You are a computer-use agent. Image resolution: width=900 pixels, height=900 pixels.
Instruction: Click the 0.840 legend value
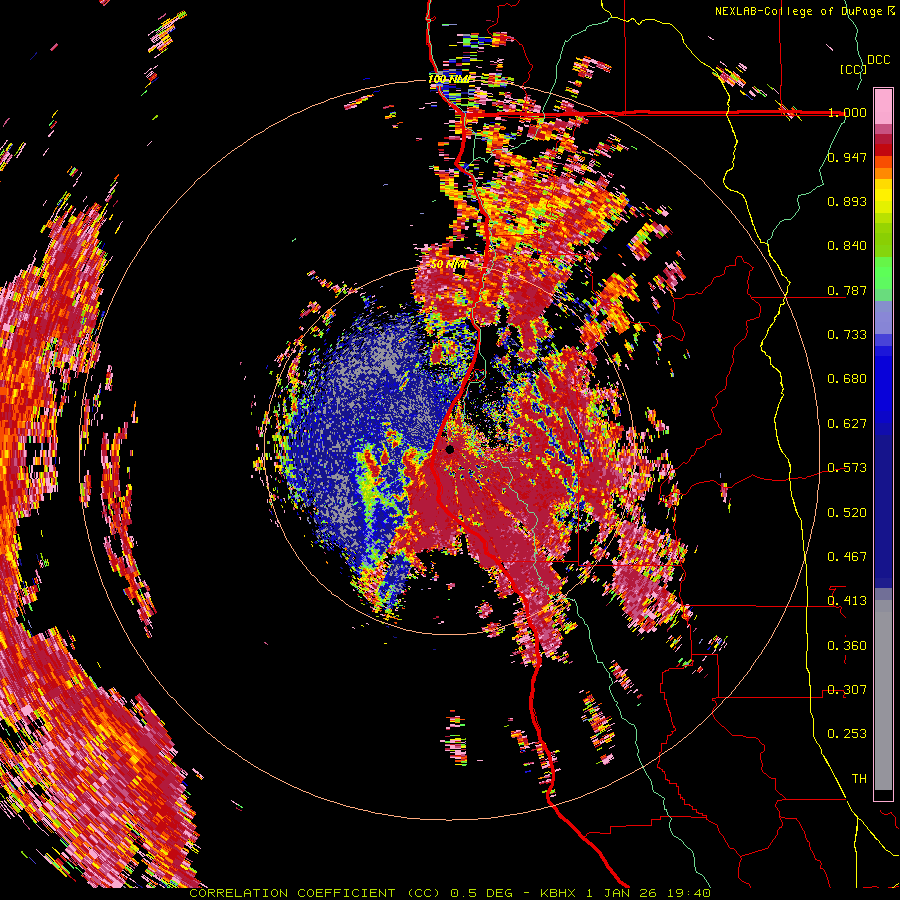(847, 245)
